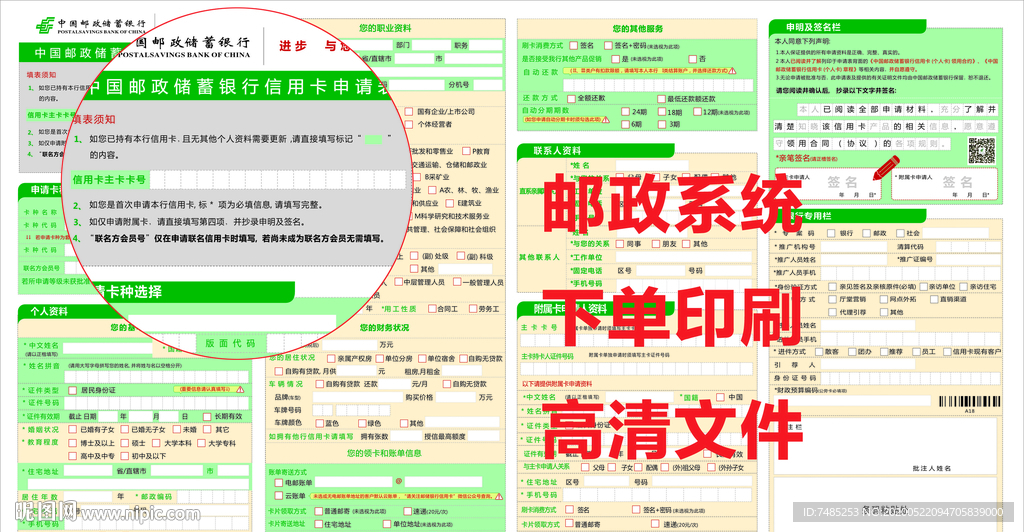This screenshot has width=1024, height=532.
Task: Select 未婚 for marital status
Action: click(x=174, y=430)
